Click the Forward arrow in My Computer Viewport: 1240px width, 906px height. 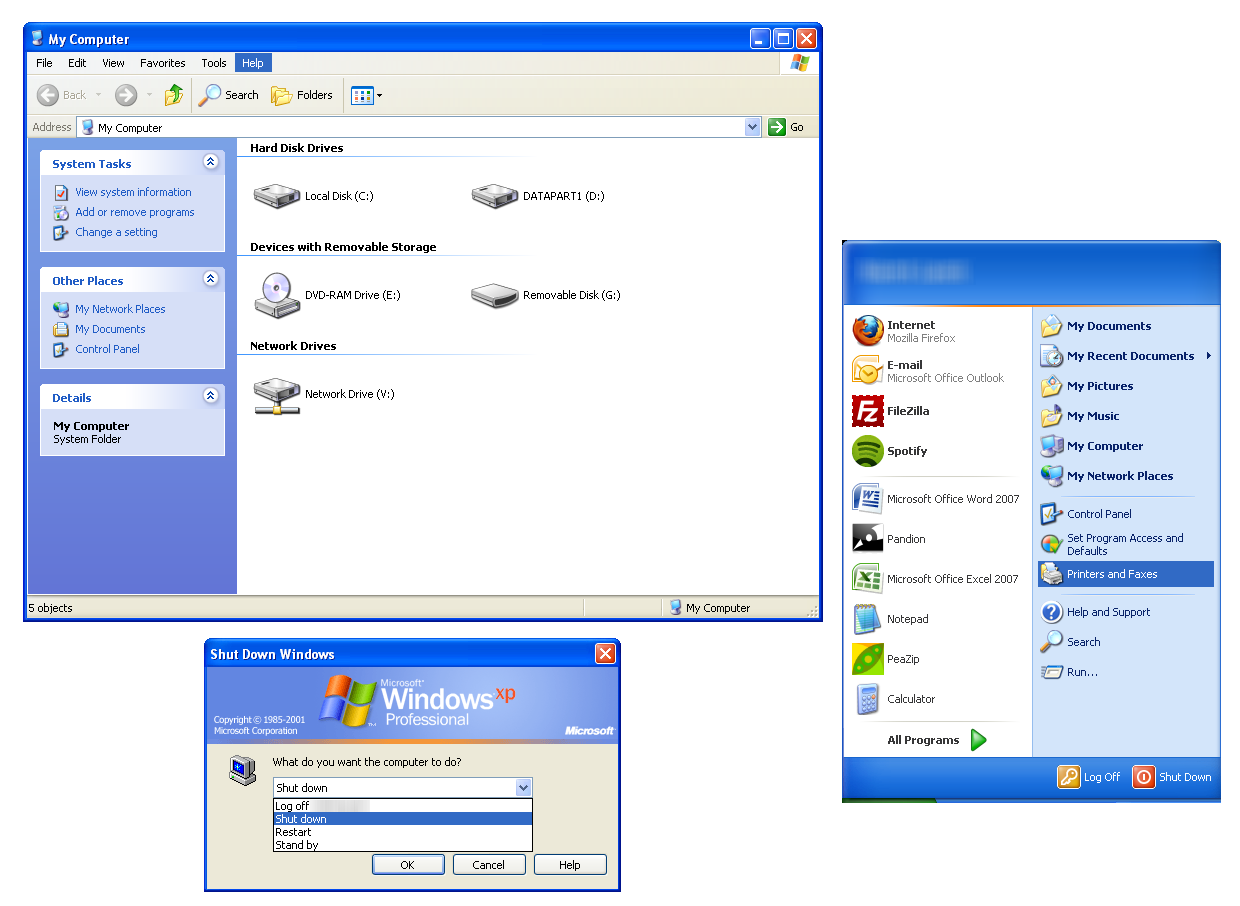point(126,95)
